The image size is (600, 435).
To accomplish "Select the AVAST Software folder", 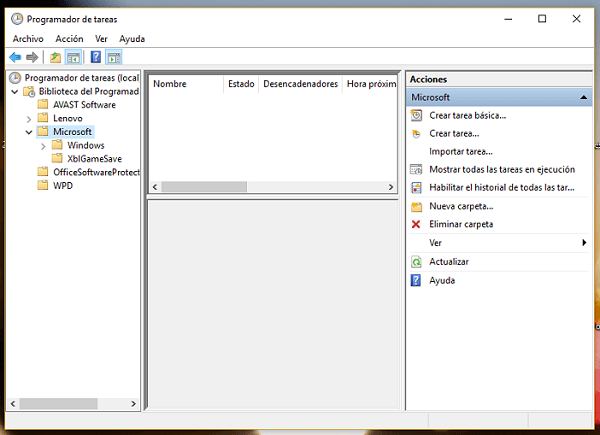I will (84, 104).
